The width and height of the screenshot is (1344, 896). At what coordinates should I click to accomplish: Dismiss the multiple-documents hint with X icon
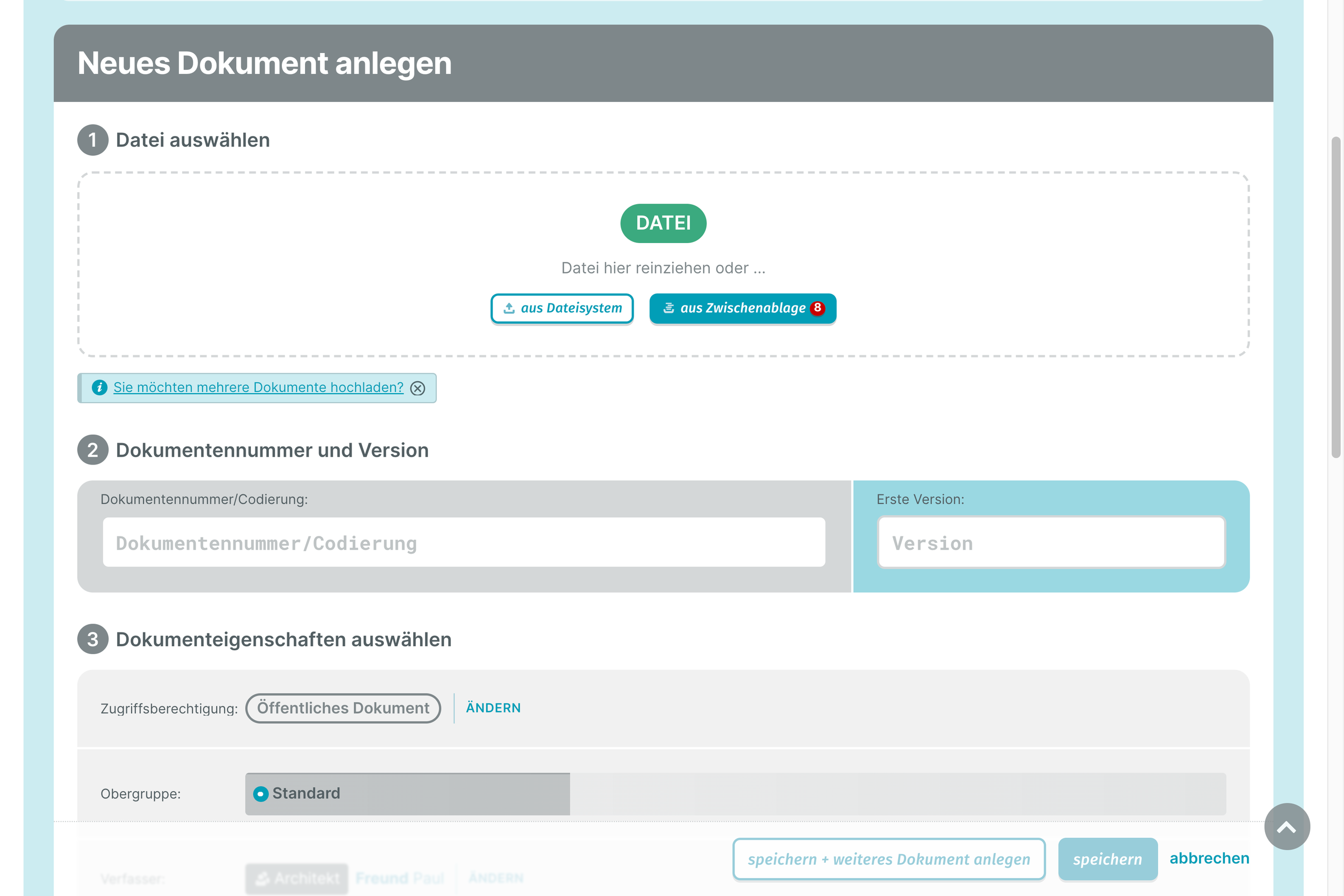418,388
